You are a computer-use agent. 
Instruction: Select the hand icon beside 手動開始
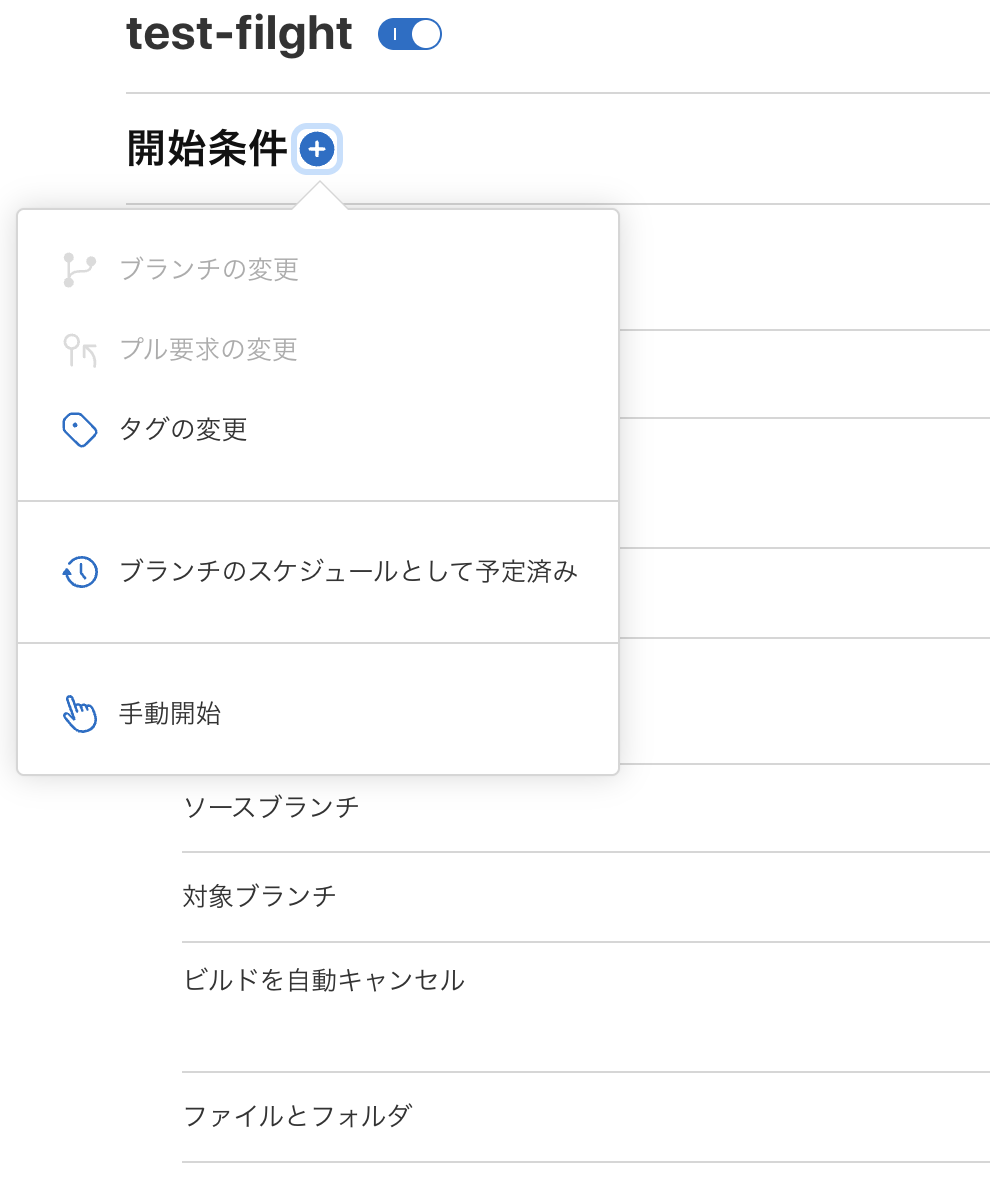[80, 713]
